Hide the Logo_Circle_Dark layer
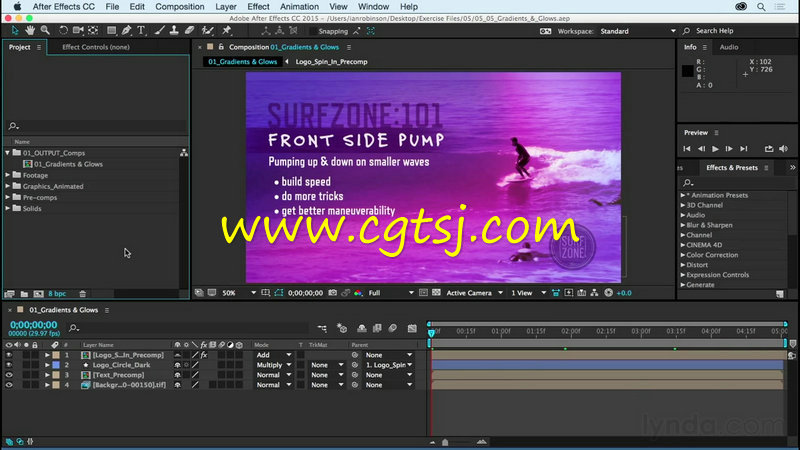This screenshot has width=800, height=450. [9, 365]
